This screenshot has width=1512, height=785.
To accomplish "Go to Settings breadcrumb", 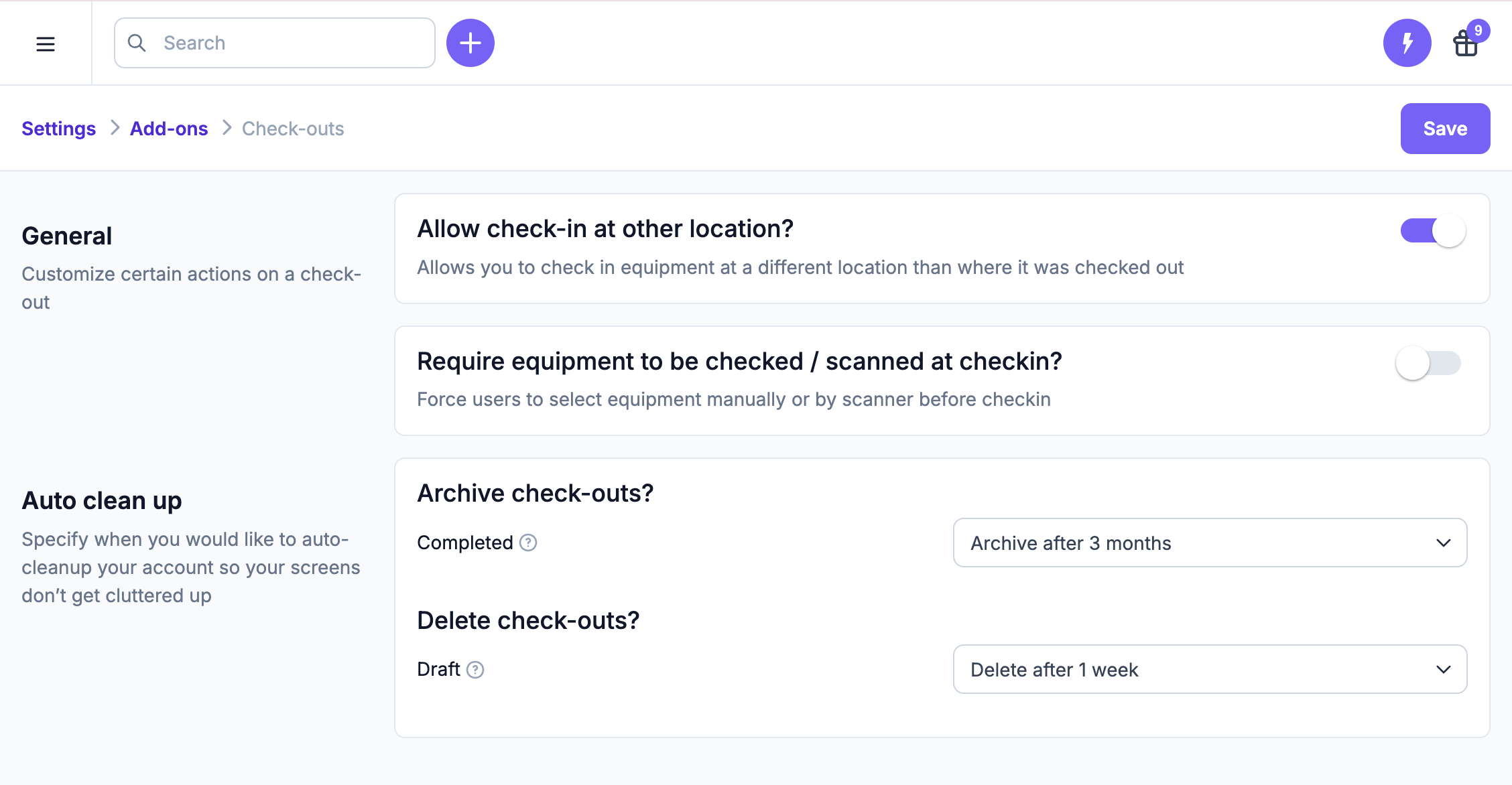I will (58, 129).
